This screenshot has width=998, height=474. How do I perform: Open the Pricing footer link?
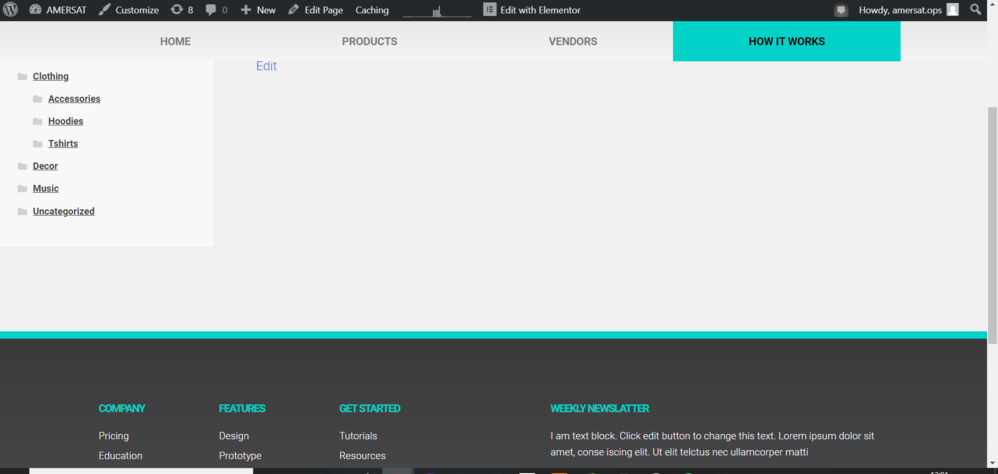113,436
